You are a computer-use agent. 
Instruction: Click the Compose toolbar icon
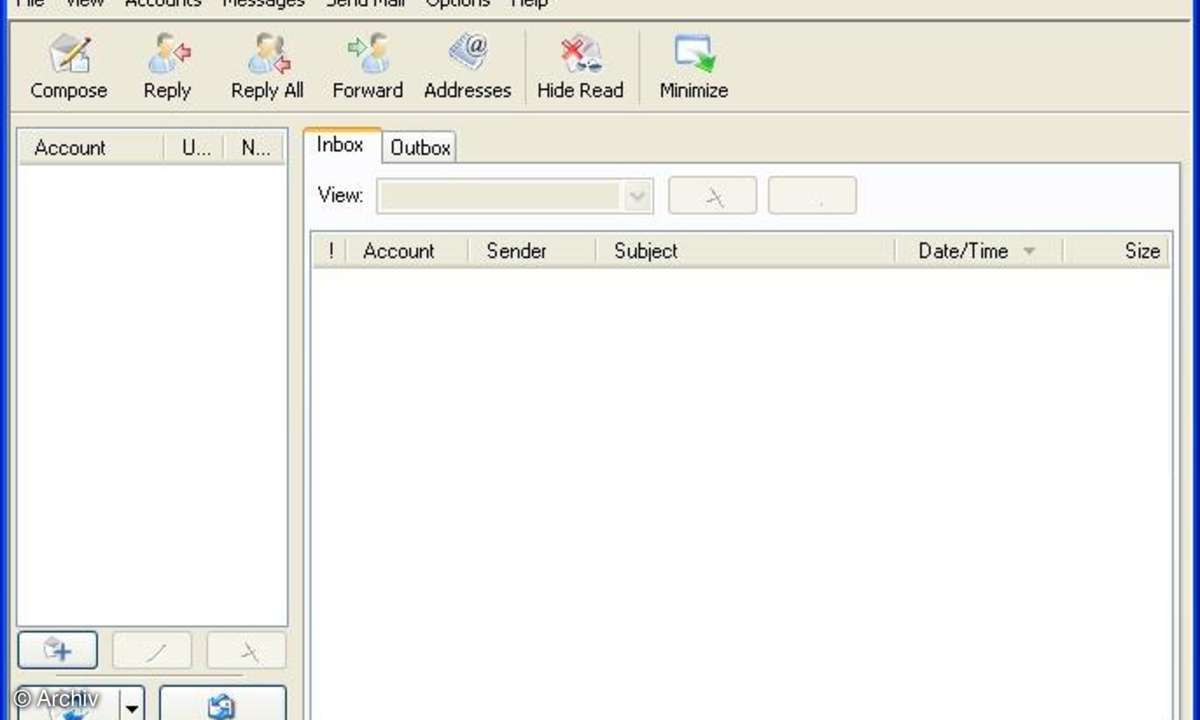click(x=68, y=55)
